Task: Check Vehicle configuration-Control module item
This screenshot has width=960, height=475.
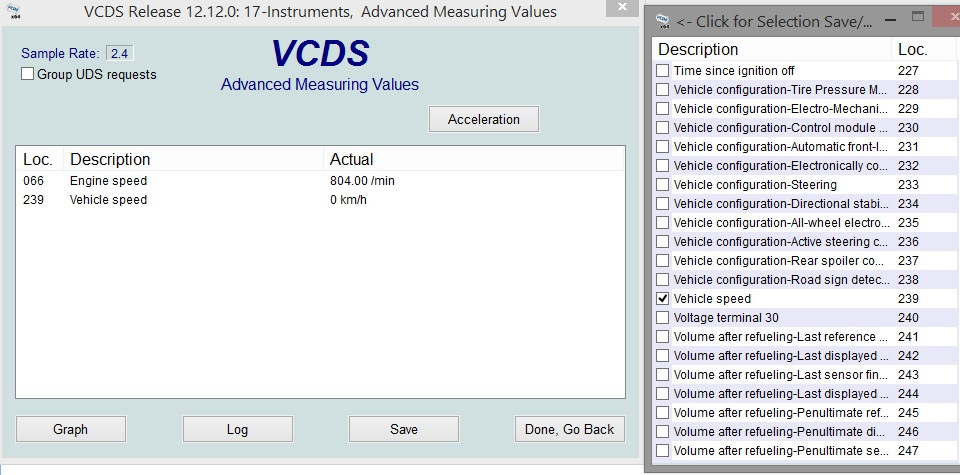Action: (662, 127)
